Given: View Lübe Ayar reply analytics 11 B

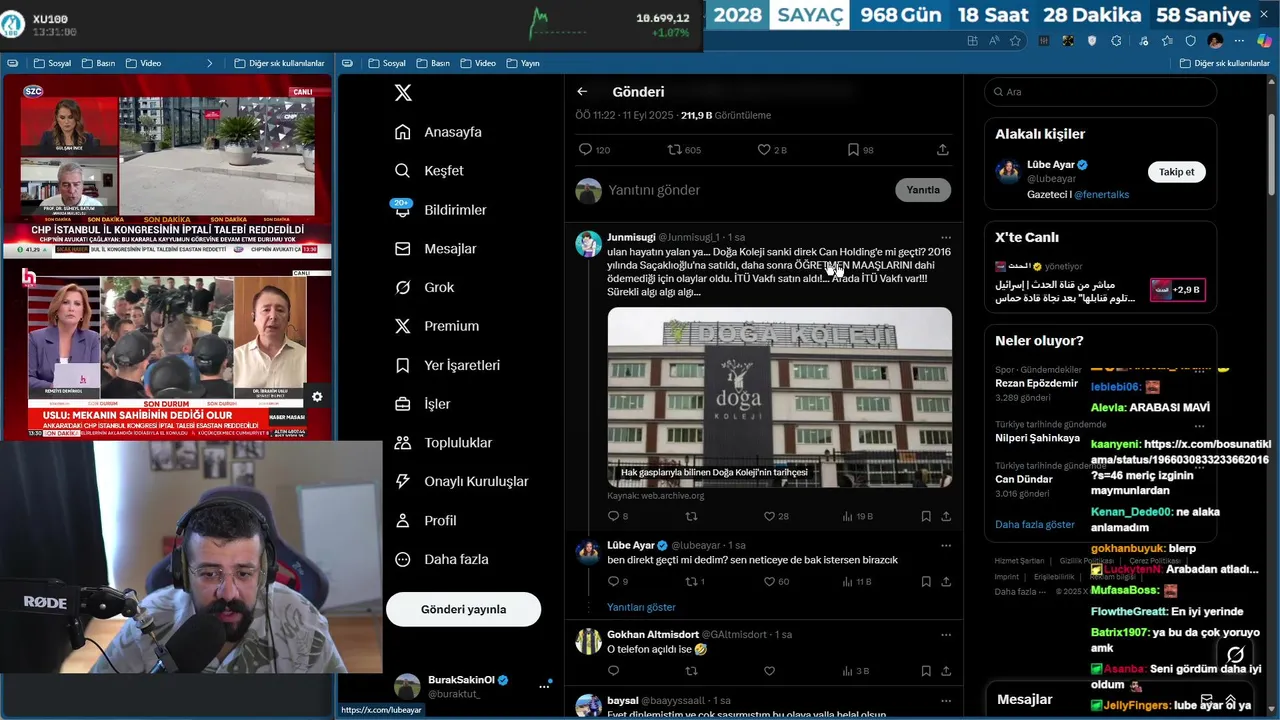Looking at the screenshot, I should 857,581.
